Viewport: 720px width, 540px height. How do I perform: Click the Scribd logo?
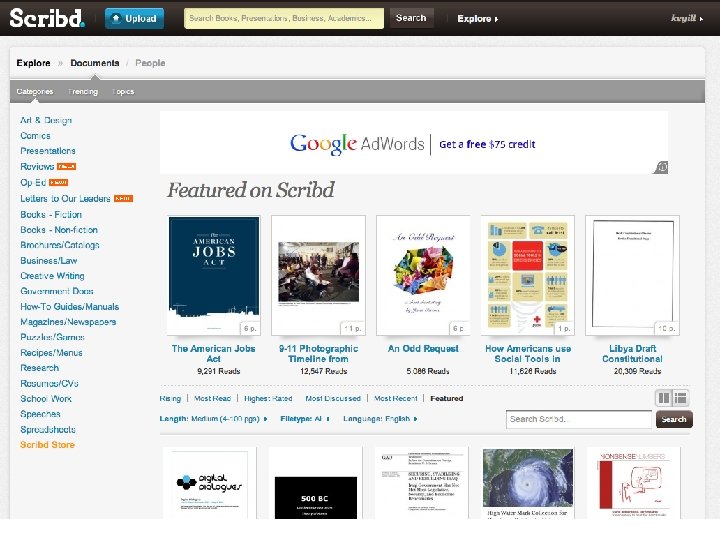47,18
